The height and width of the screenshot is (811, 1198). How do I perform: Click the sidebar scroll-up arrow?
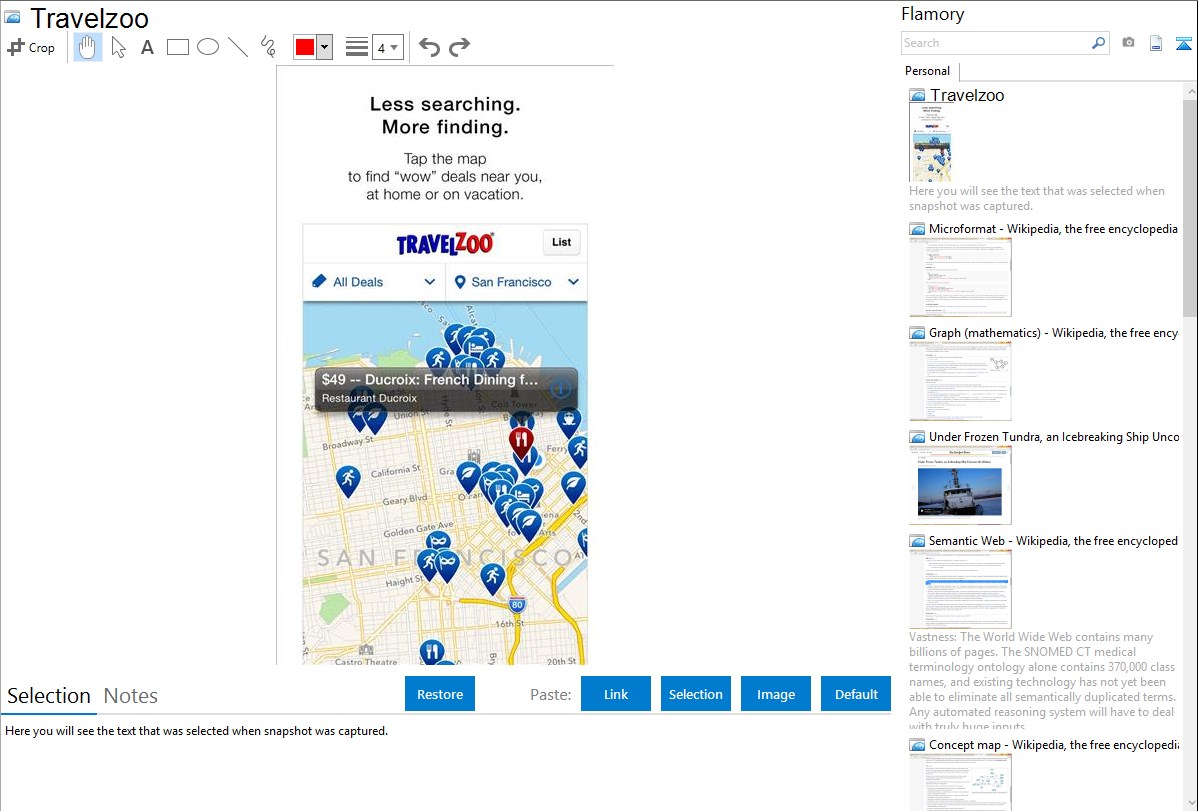pos(1190,91)
